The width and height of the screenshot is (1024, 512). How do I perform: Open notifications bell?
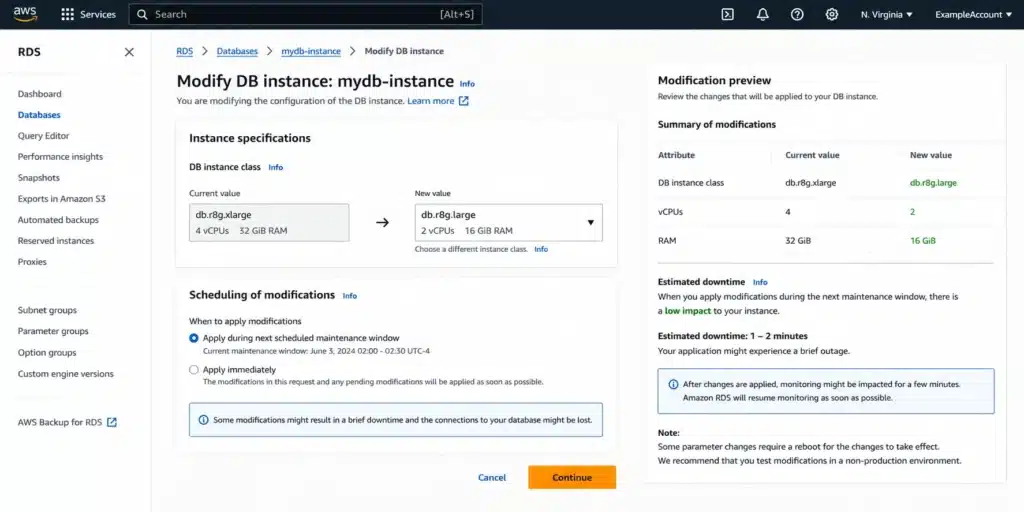(x=762, y=14)
